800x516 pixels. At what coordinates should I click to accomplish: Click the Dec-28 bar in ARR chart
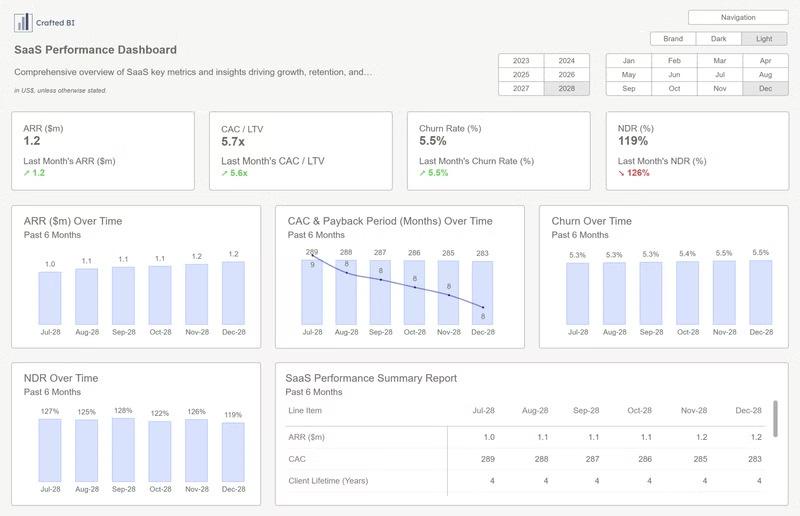point(233,293)
